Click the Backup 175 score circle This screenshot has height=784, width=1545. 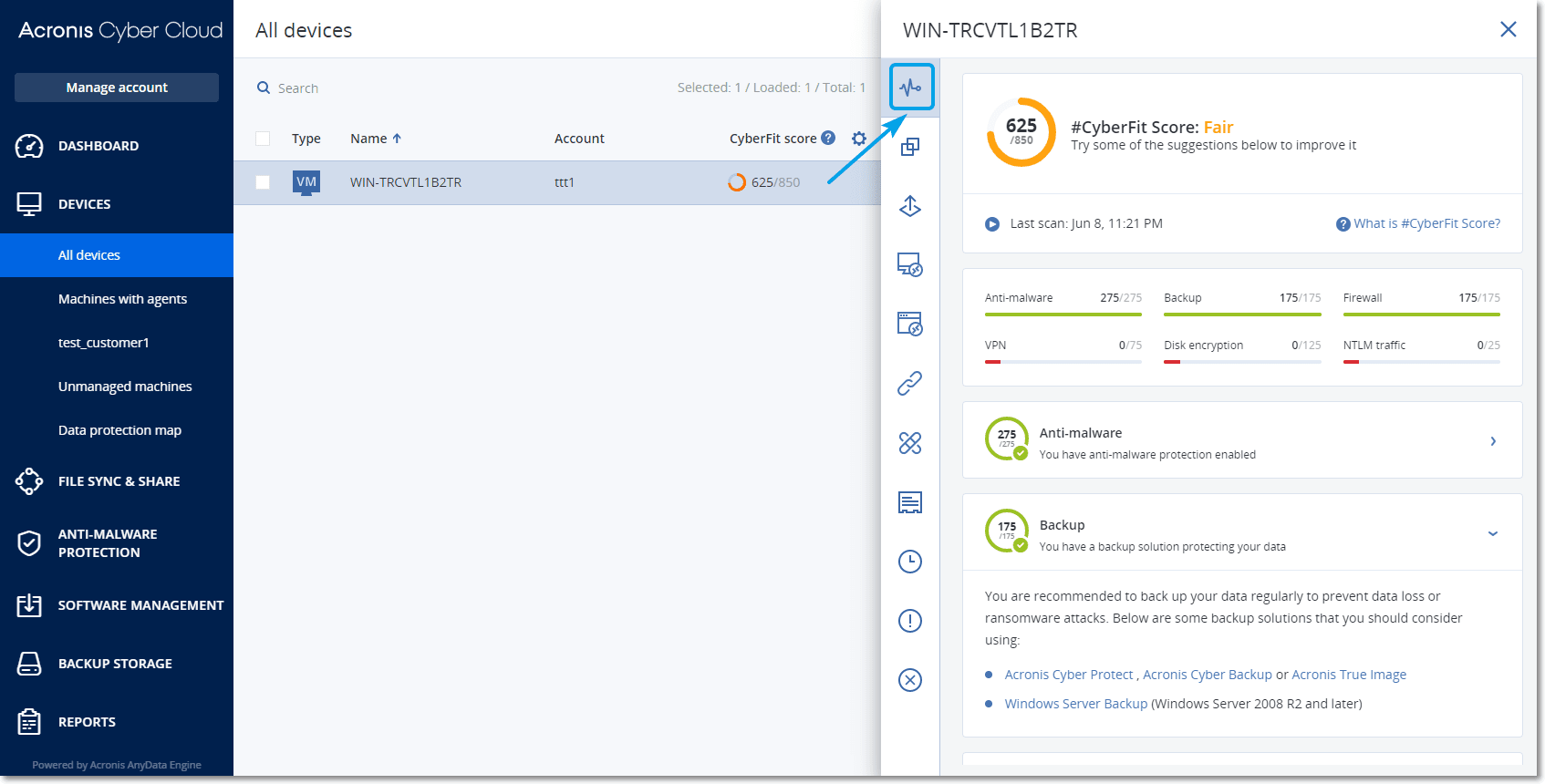pyautogui.click(x=1007, y=531)
